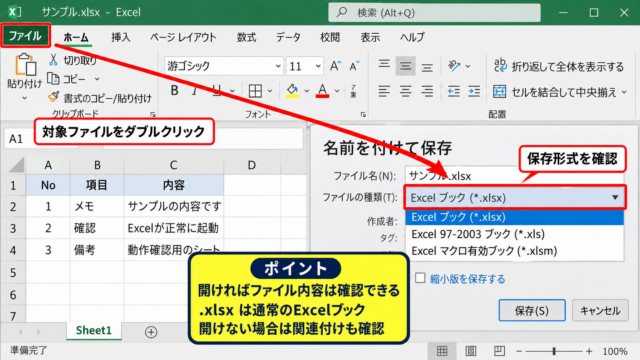
Task: Select Excel 97-2003 ブック (*.xls) option
Action: click(514, 234)
